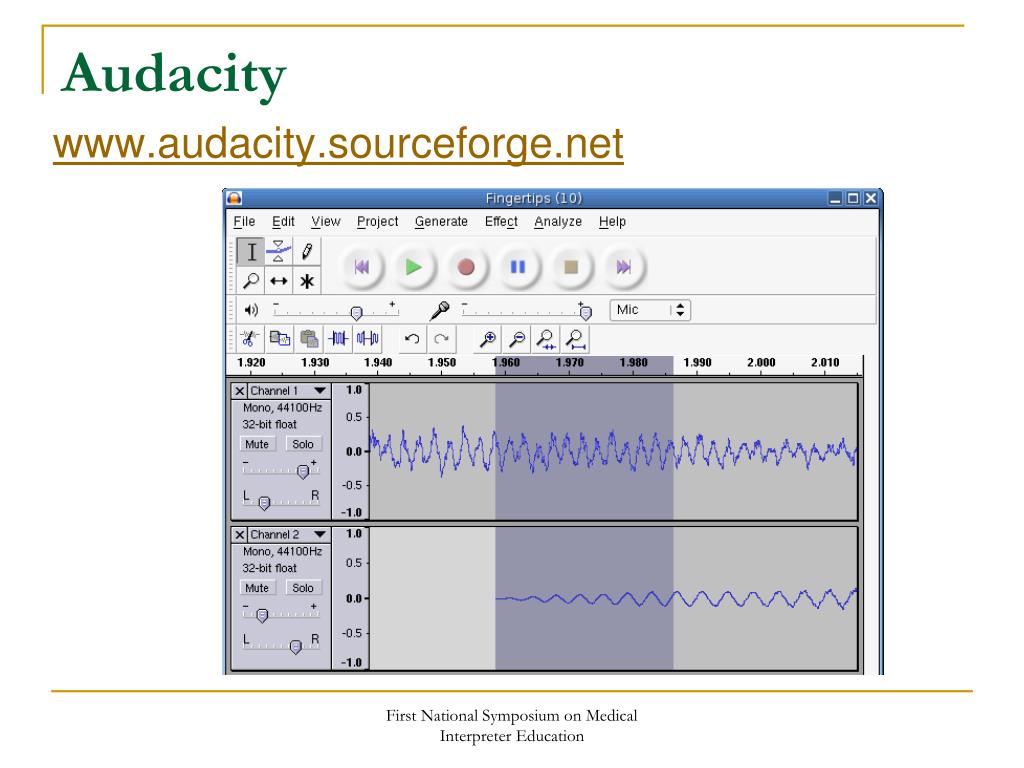Mute Channel 2
Viewport: 1024px width, 768px height.
[257, 588]
